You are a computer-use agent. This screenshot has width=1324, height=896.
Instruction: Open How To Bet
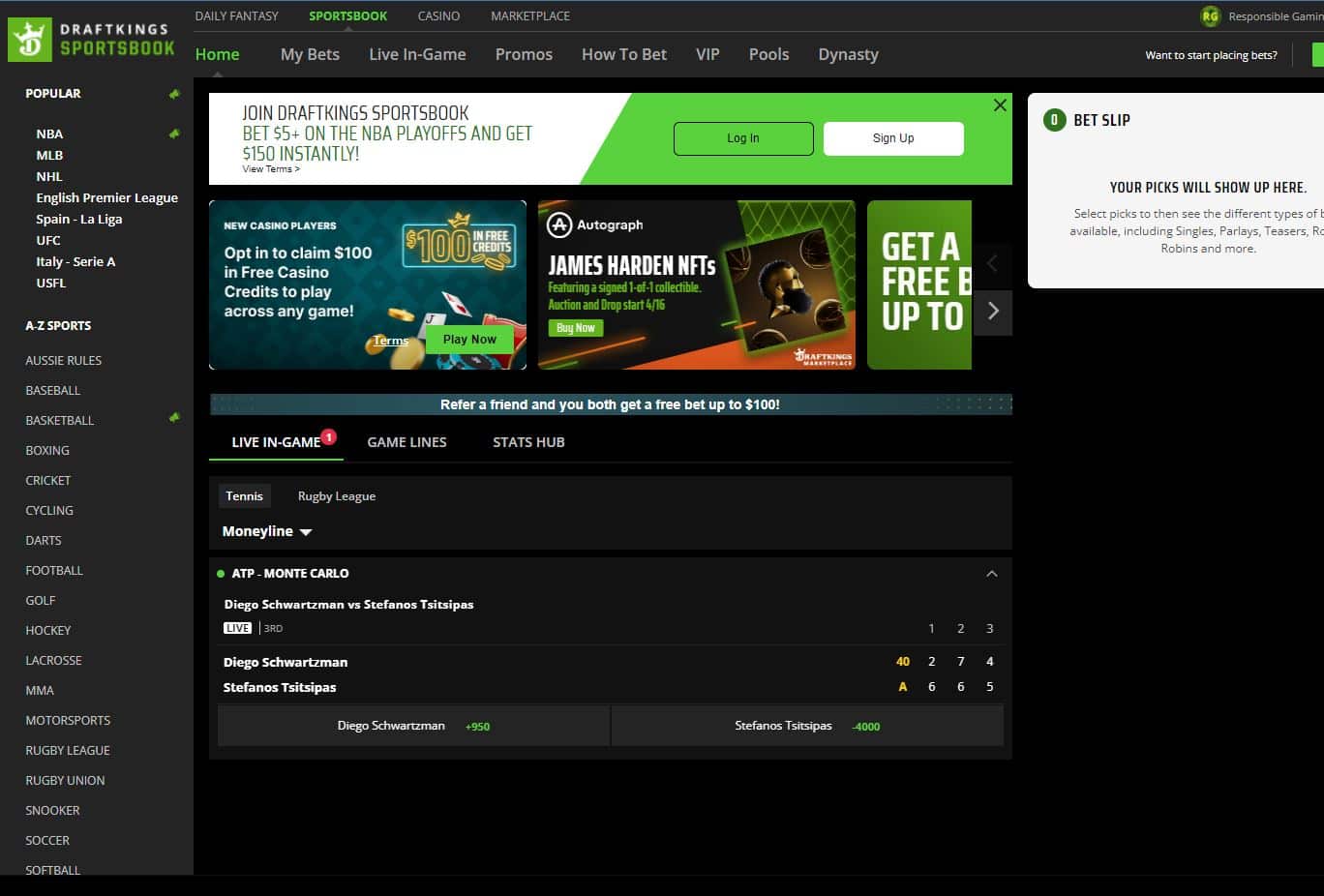pos(624,54)
